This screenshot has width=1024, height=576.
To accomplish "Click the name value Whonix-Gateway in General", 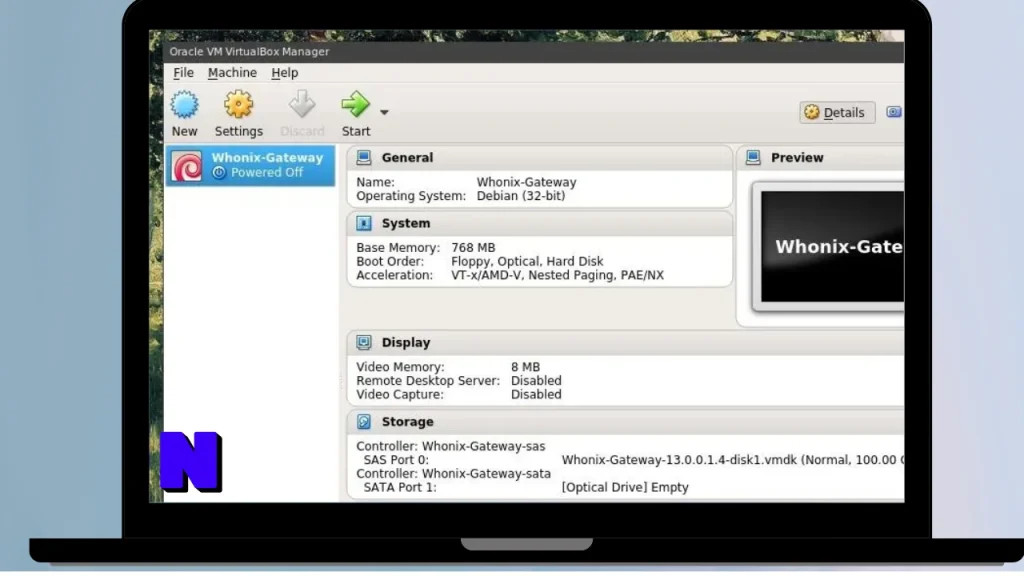I will (x=526, y=182).
